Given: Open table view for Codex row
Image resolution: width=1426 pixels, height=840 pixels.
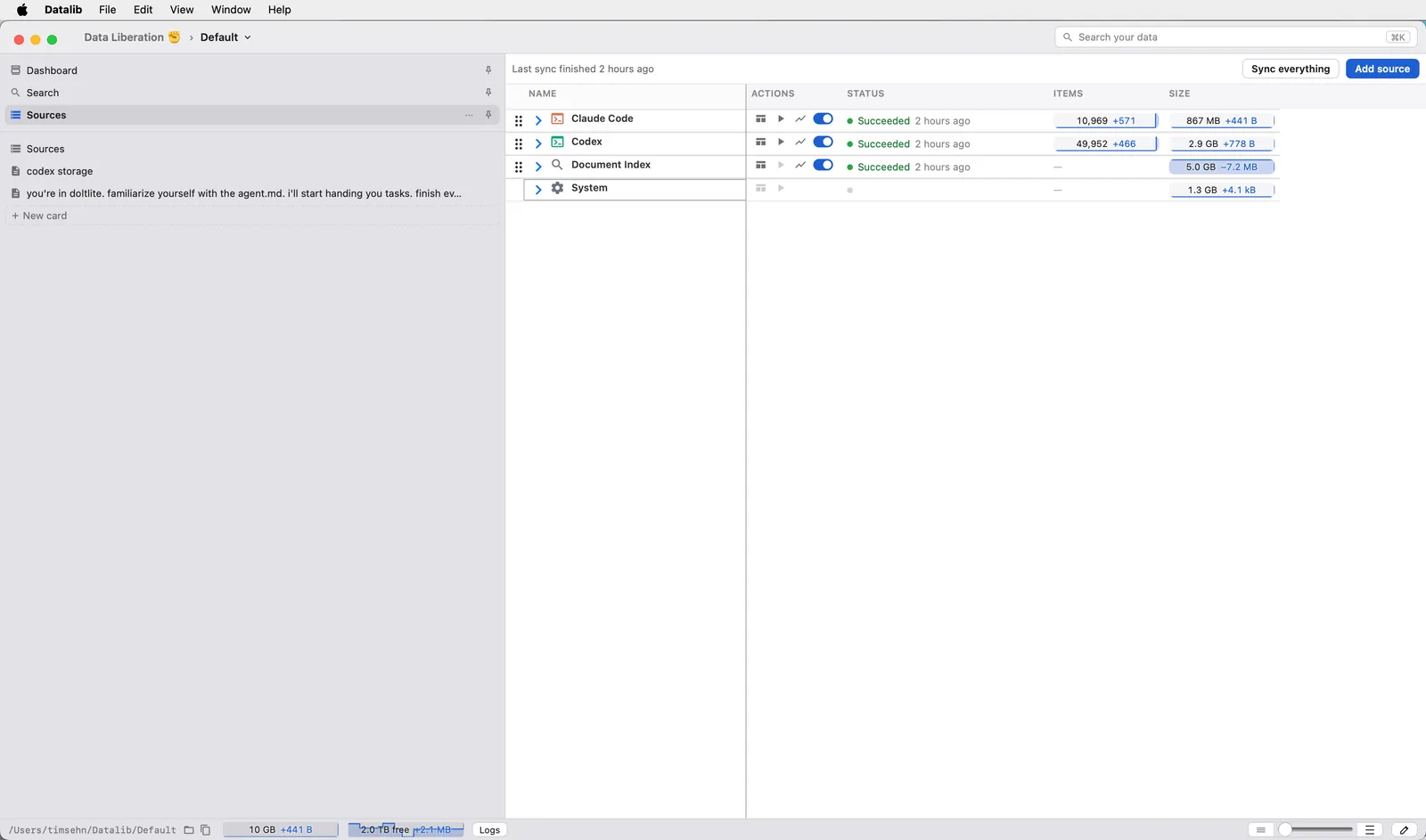Looking at the screenshot, I should [760, 142].
